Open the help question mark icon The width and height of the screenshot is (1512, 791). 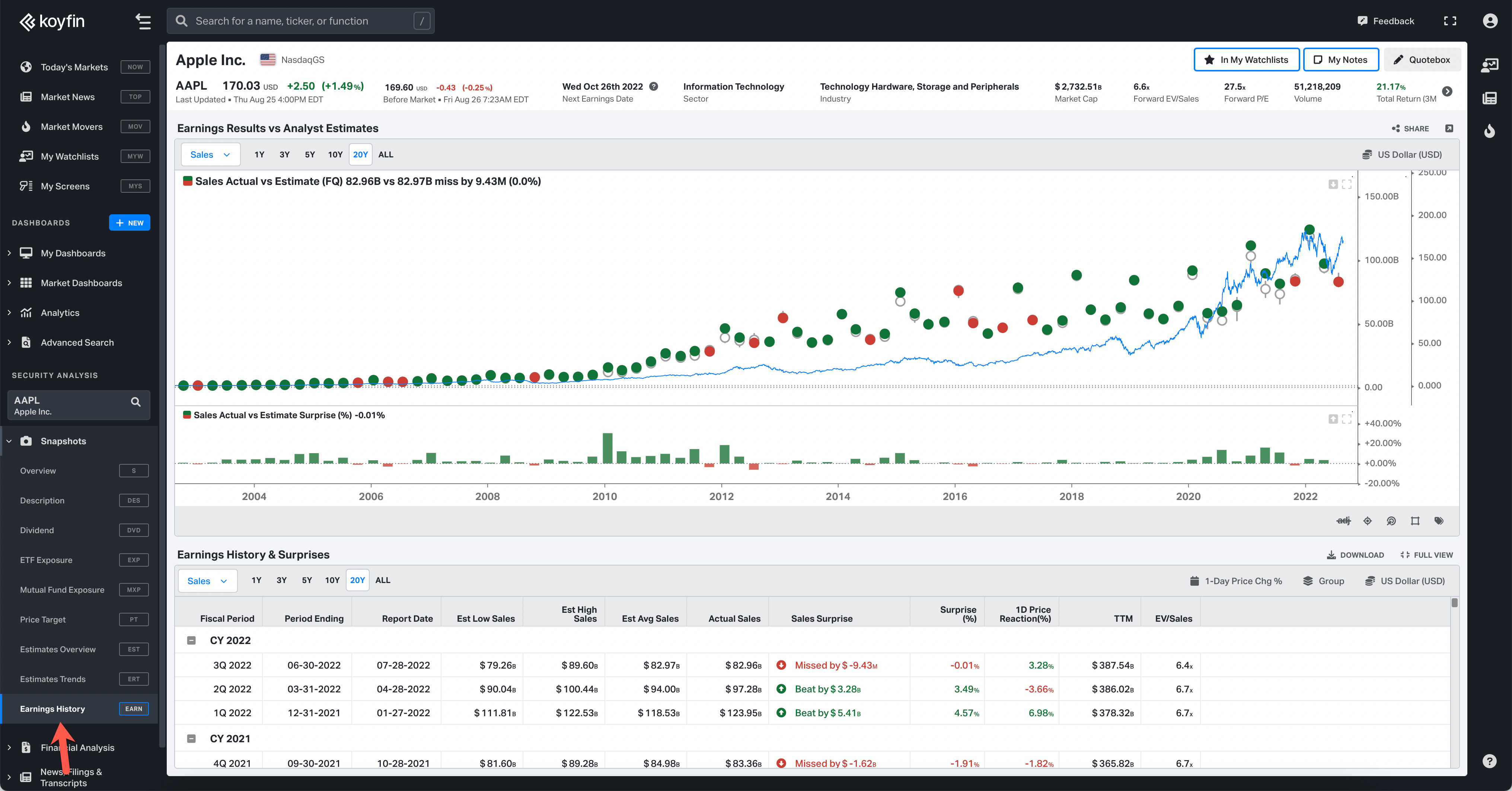1490,761
